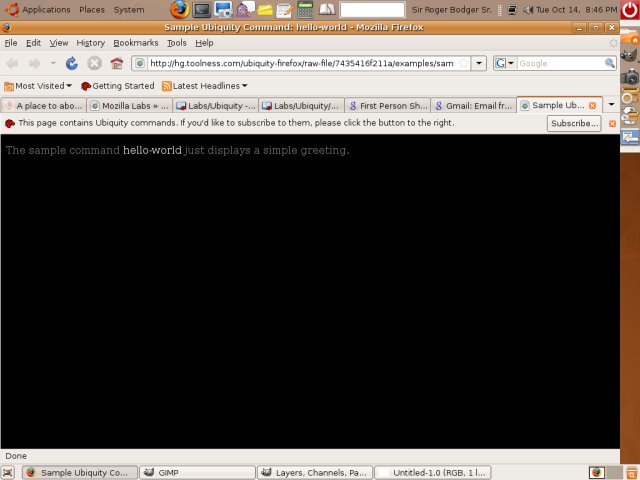Expand the Most Visited bookmarks folder
Viewport: 640px width, 480px height.
[x=38, y=86]
